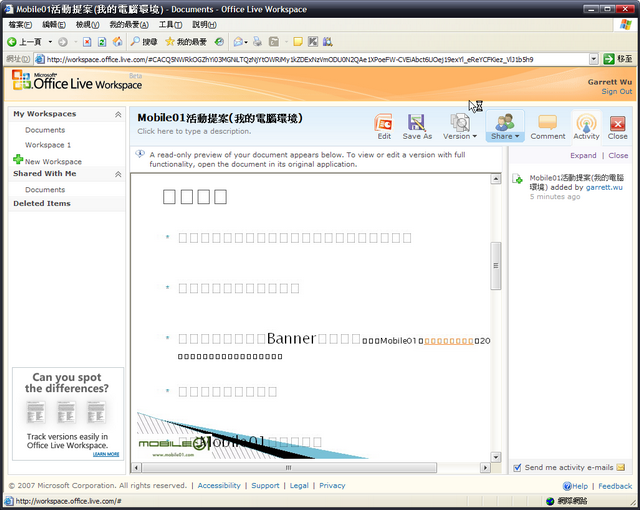Click the vertical scrollbar thumb in the preview
The image size is (640, 510).
click(496, 266)
